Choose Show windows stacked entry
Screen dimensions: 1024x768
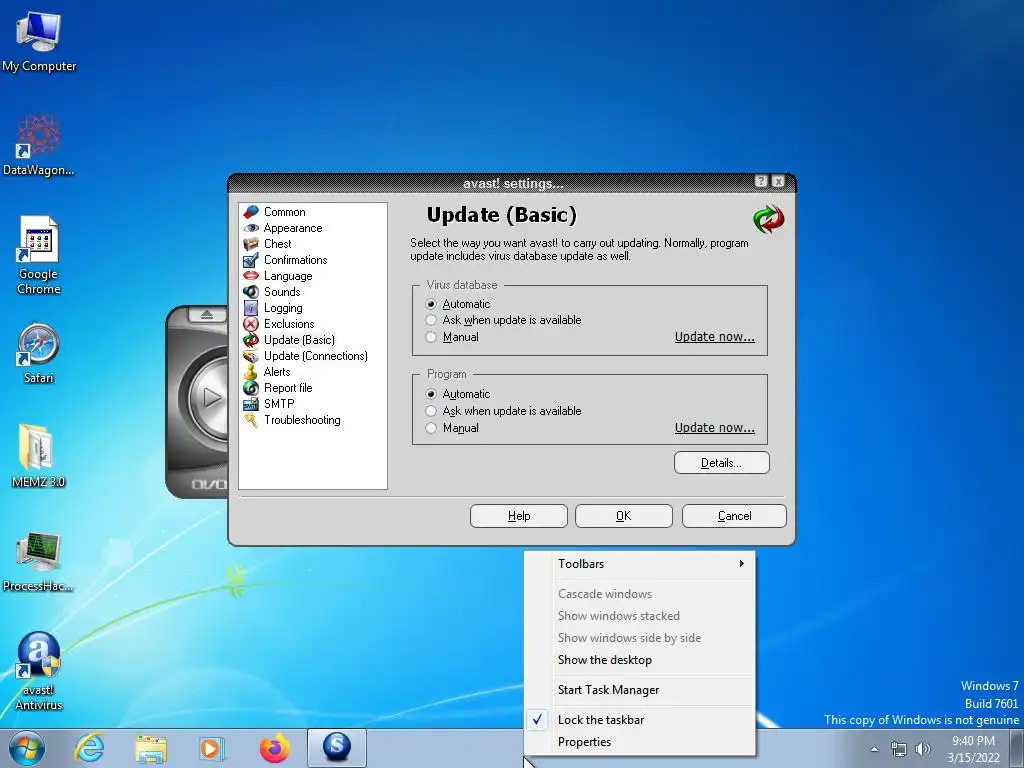(640, 616)
